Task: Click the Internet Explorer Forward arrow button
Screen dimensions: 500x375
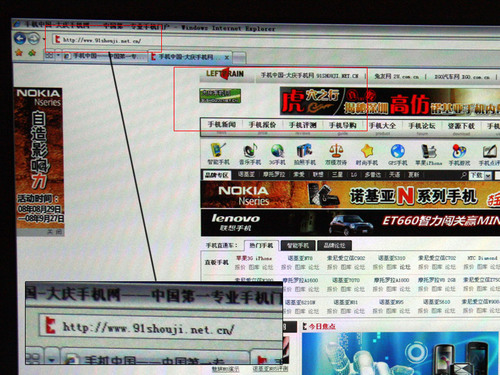Action: (x=33, y=39)
